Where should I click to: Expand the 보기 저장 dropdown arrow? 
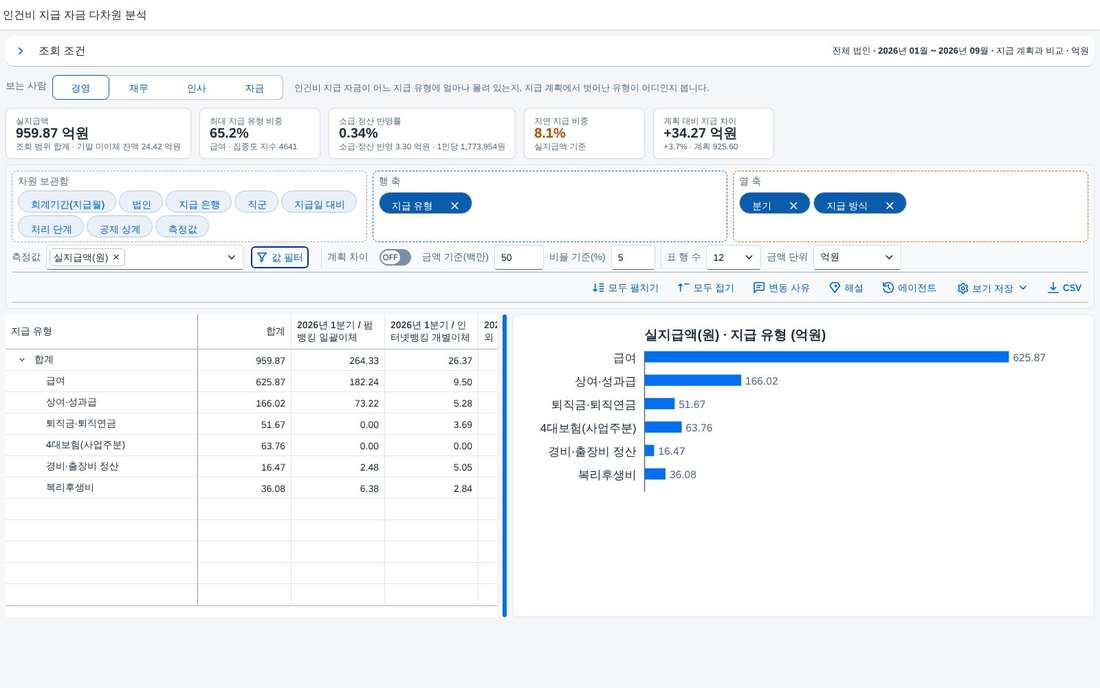tap(1023, 288)
